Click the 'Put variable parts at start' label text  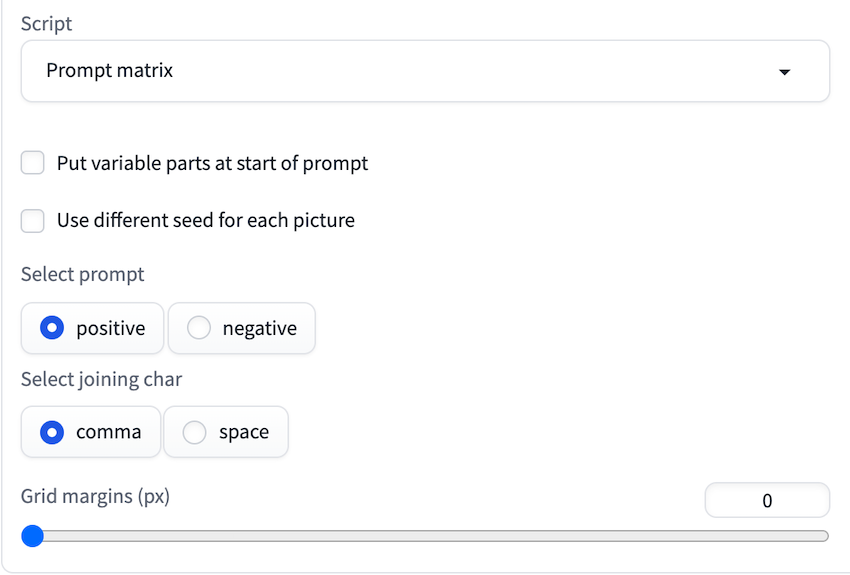coord(212,163)
